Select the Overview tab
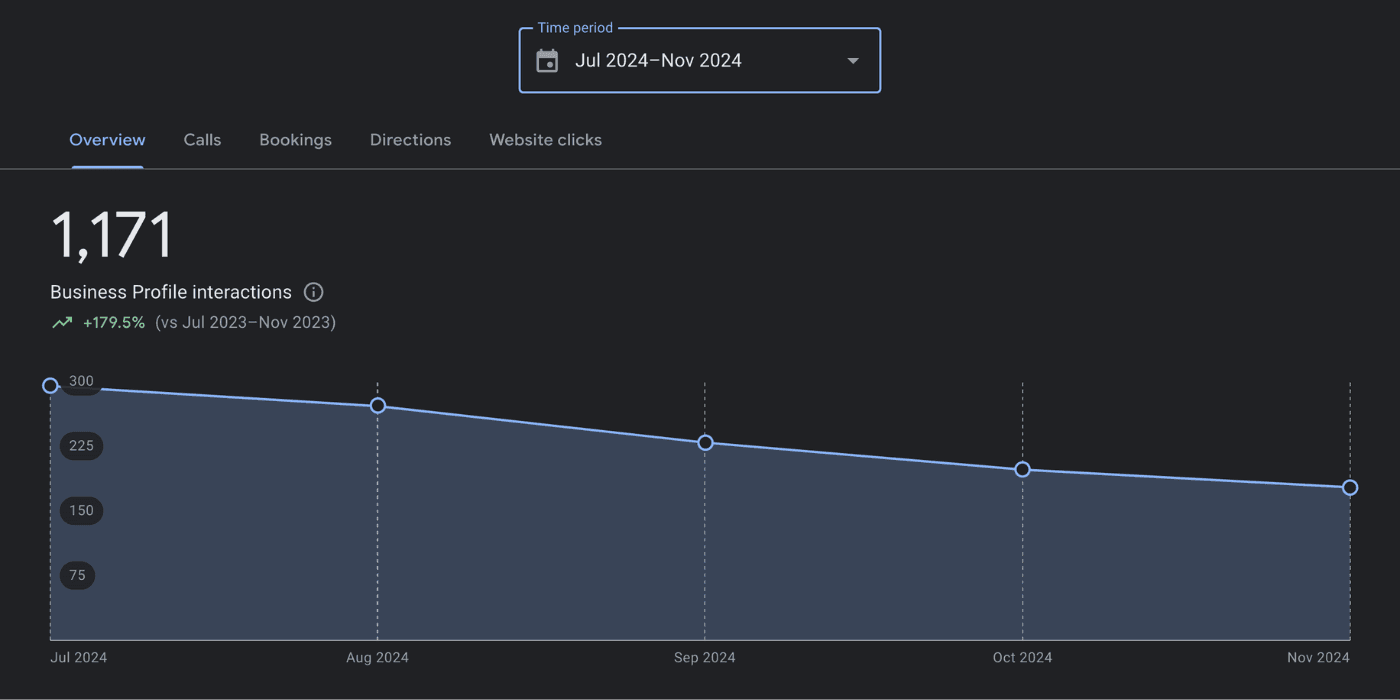Image resolution: width=1400 pixels, height=700 pixels. 107,140
